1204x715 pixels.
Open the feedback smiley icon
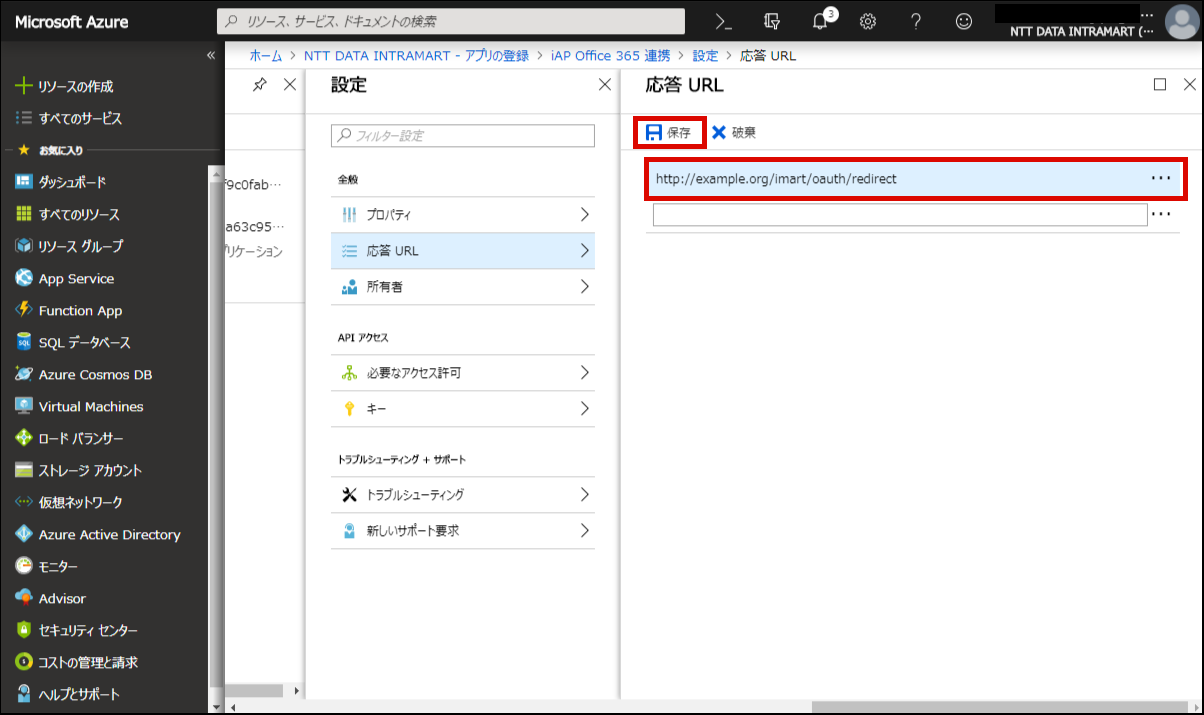pyautogui.click(x=964, y=21)
